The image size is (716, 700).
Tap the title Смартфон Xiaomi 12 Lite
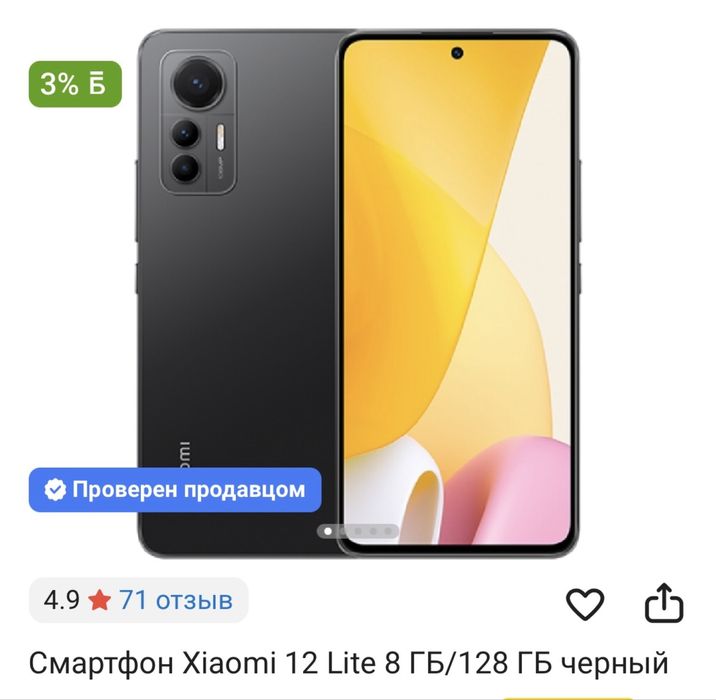pyautogui.click(x=202, y=663)
